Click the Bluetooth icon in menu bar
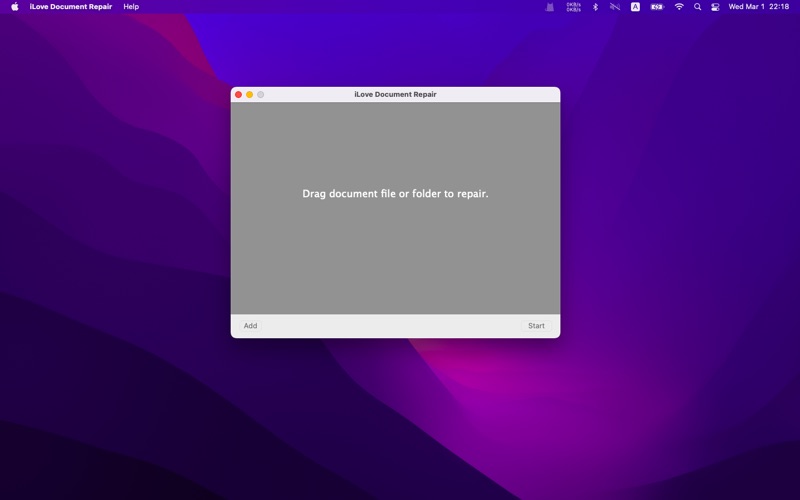The image size is (800, 500). click(595, 7)
